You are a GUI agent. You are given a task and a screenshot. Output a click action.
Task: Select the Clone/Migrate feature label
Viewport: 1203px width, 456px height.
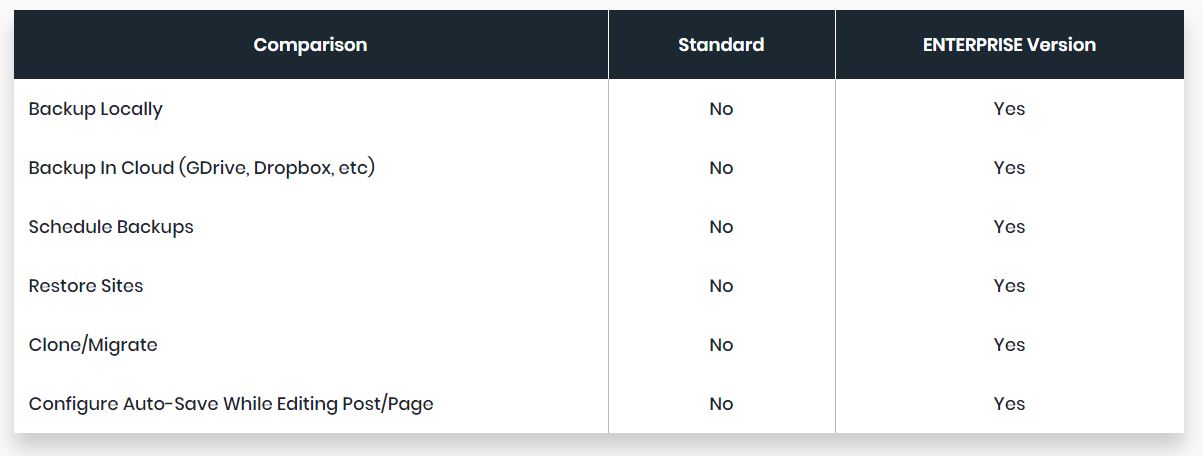point(93,345)
